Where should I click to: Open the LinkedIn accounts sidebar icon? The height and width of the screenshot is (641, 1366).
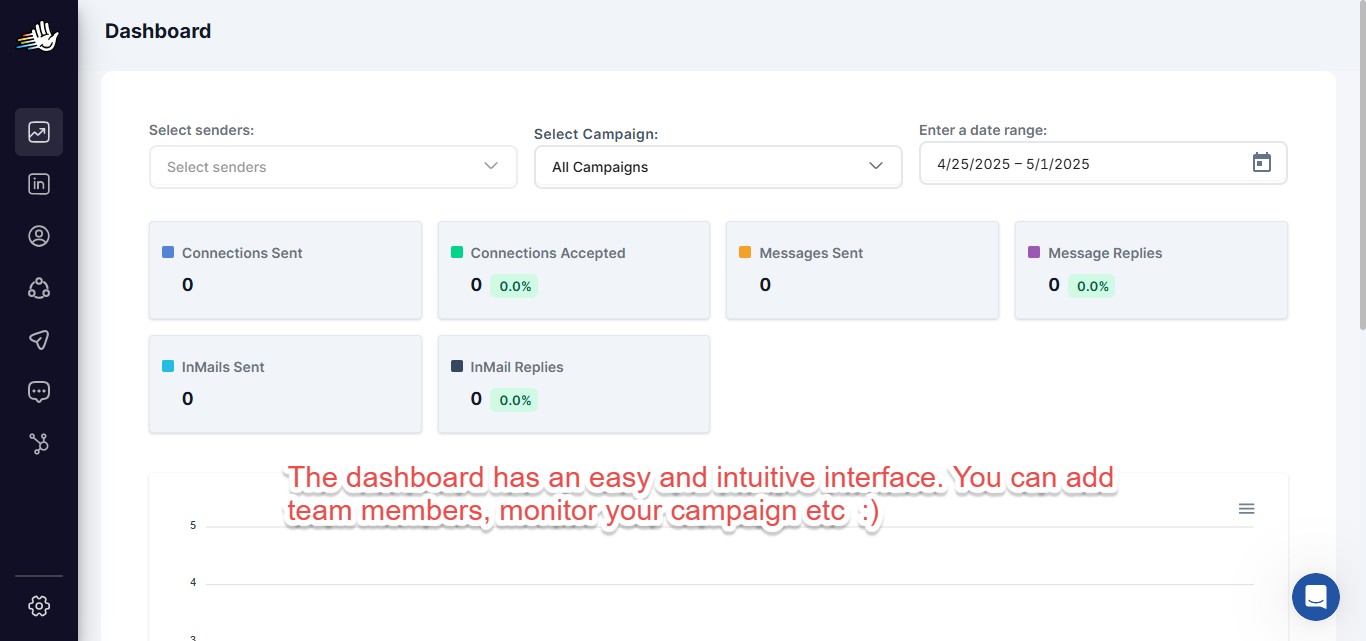(39, 184)
